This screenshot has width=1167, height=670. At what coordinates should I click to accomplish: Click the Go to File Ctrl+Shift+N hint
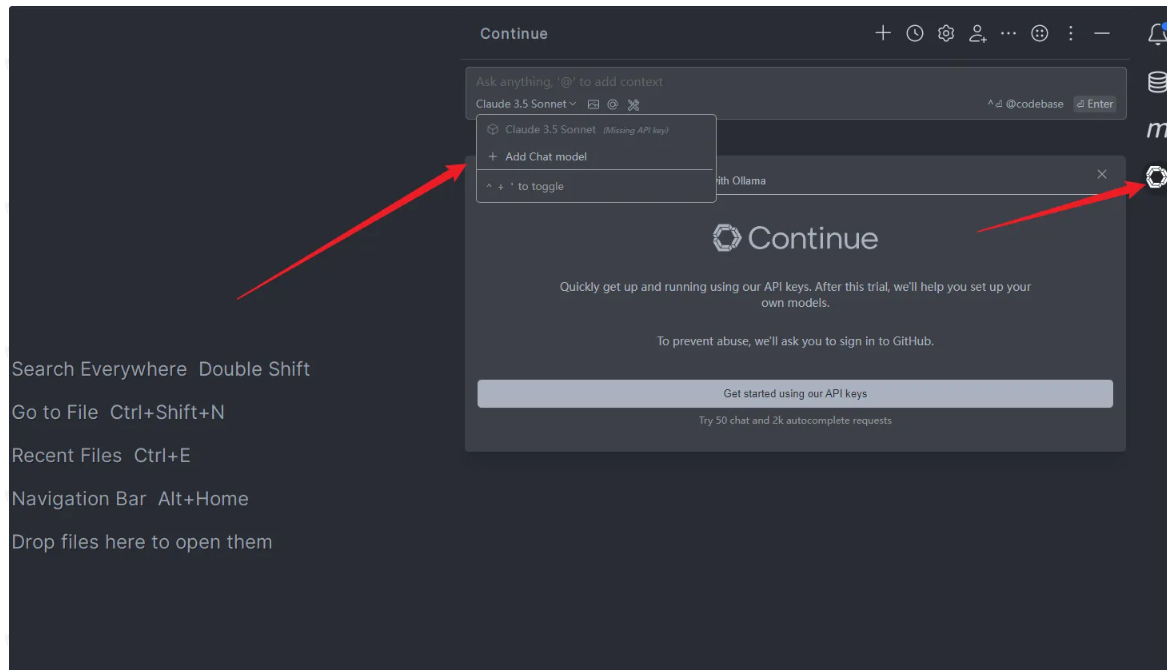pyautogui.click(x=118, y=412)
